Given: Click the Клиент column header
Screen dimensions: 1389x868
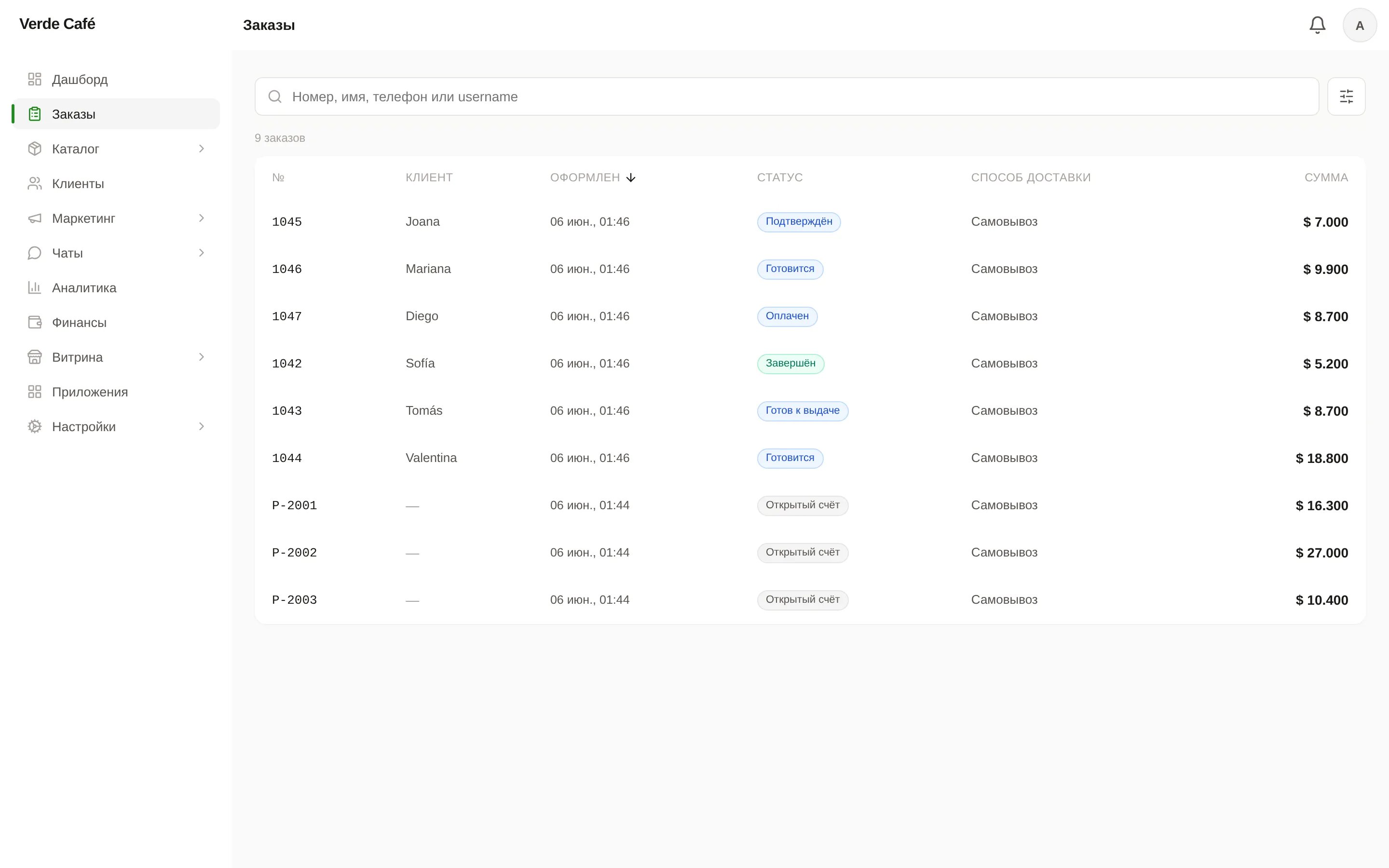Looking at the screenshot, I should [429, 177].
